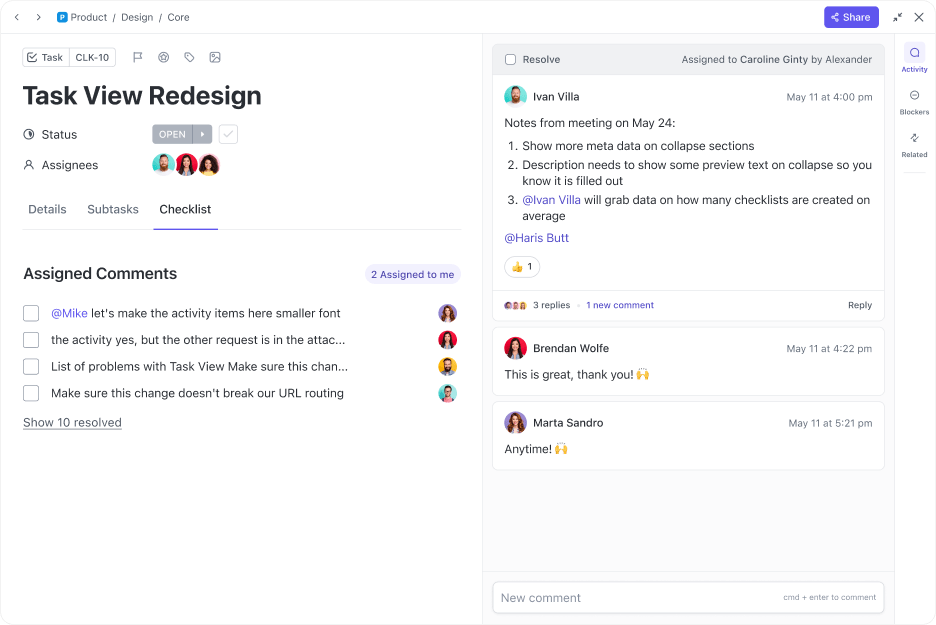Click the checkmark next to the status
Viewport: 936px width, 625px height.
[x=228, y=134]
